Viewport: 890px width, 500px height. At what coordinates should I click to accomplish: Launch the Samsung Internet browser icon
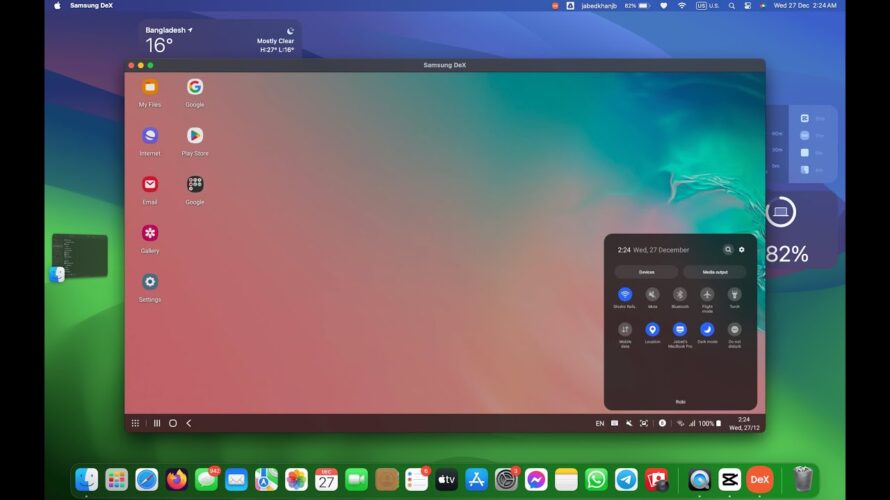150,136
